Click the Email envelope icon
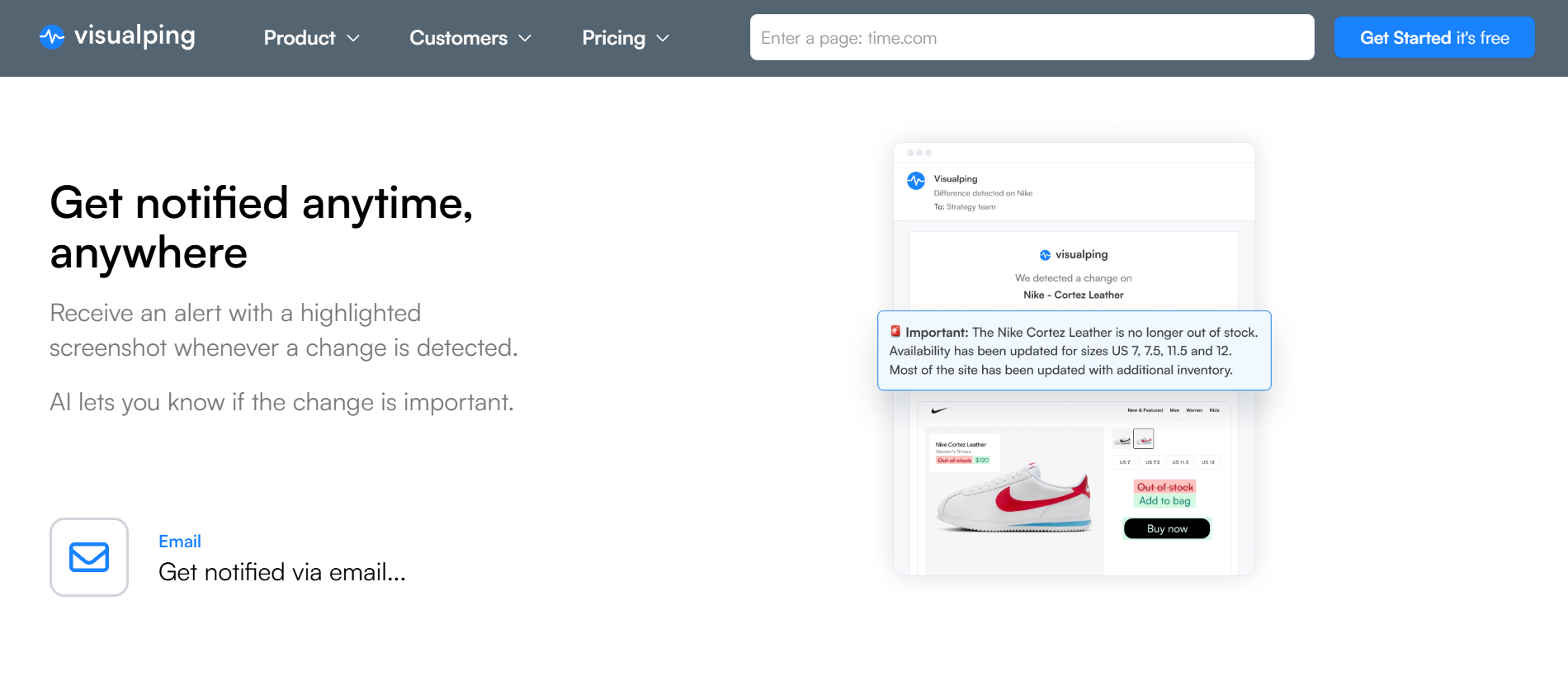The width and height of the screenshot is (1568, 686). click(89, 557)
